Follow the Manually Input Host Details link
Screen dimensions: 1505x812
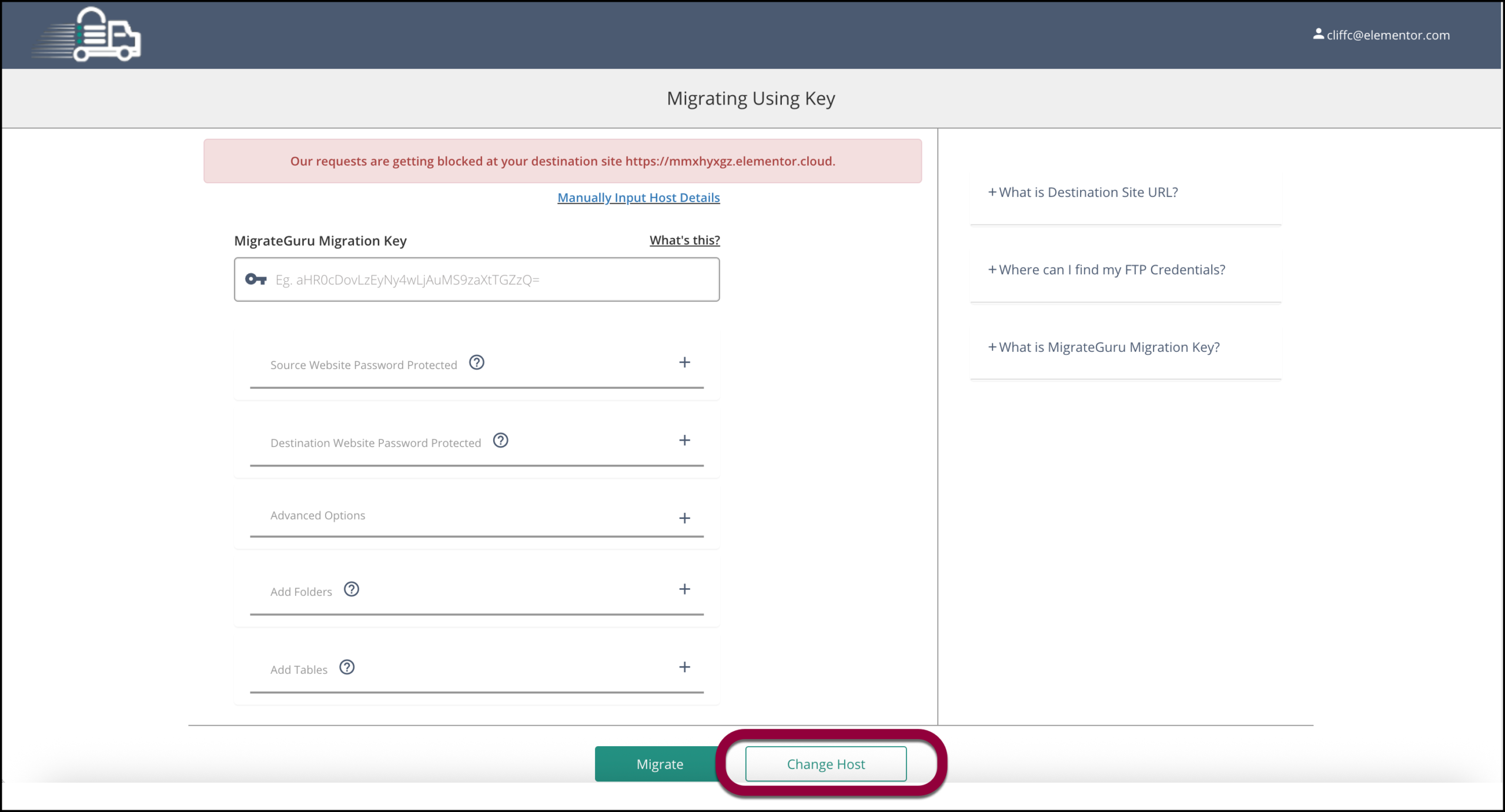[638, 197]
